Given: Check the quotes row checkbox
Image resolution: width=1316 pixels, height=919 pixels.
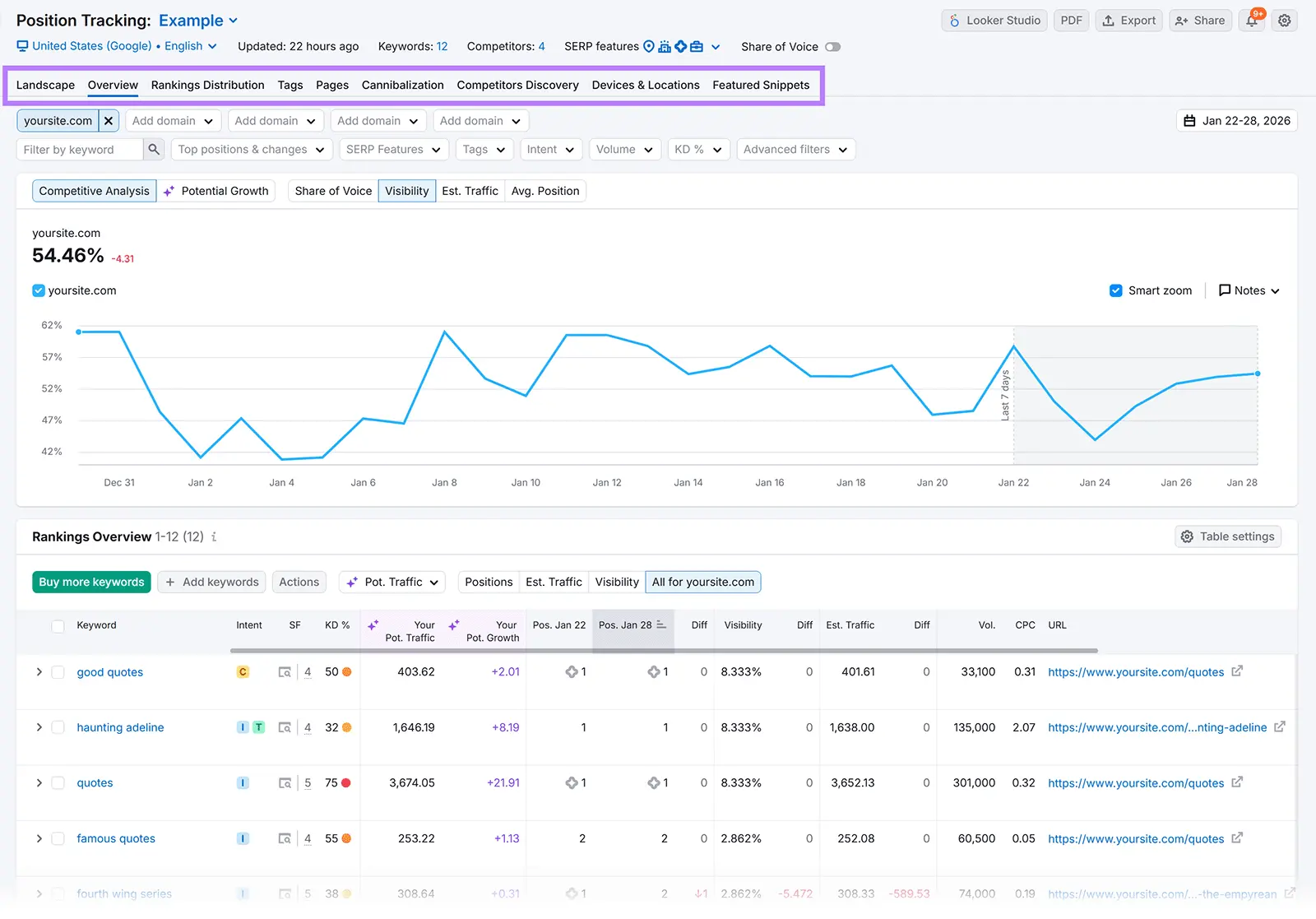Looking at the screenshot, I should click(58, 783).
